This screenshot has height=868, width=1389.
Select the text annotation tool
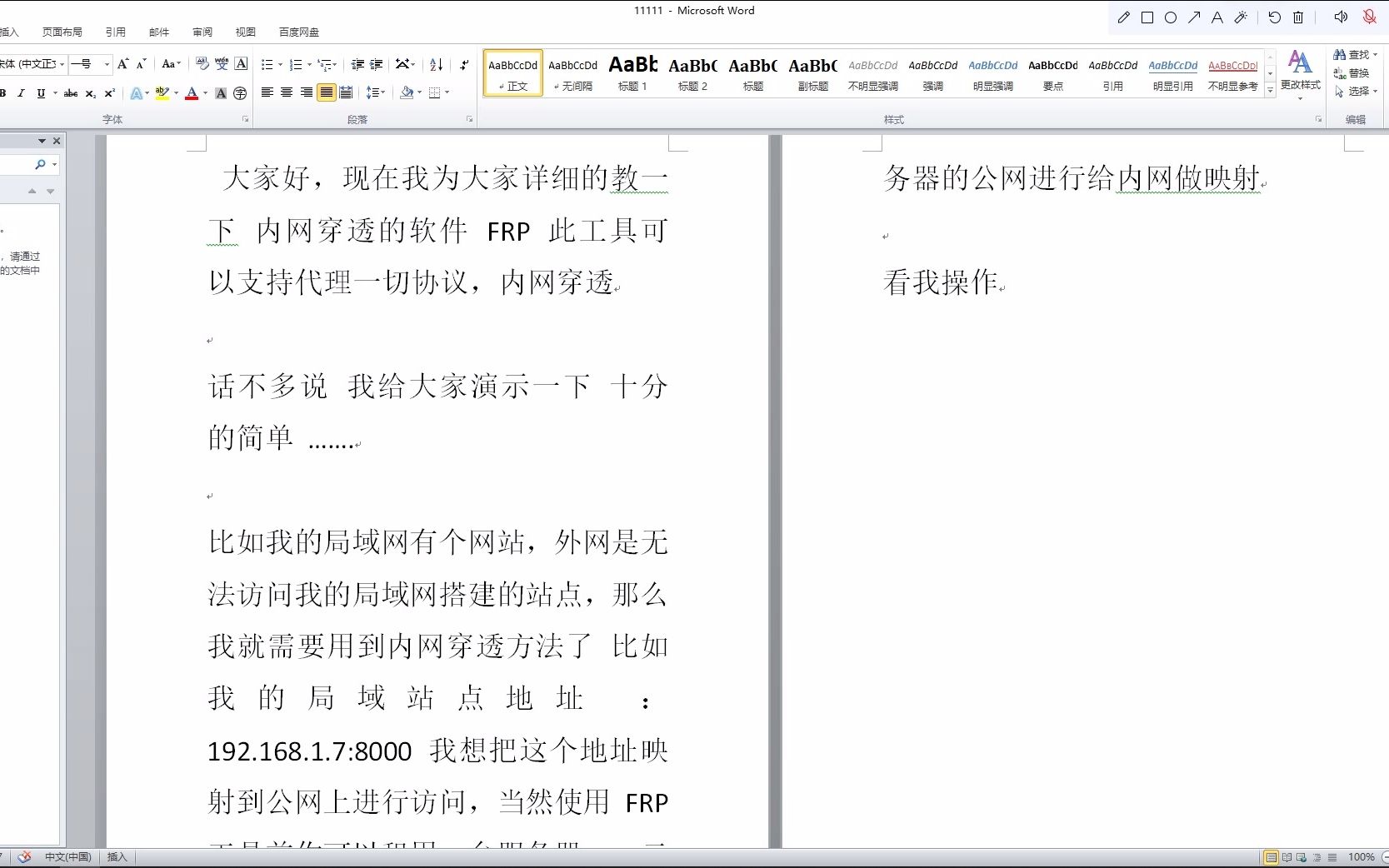click(1217, 17)
